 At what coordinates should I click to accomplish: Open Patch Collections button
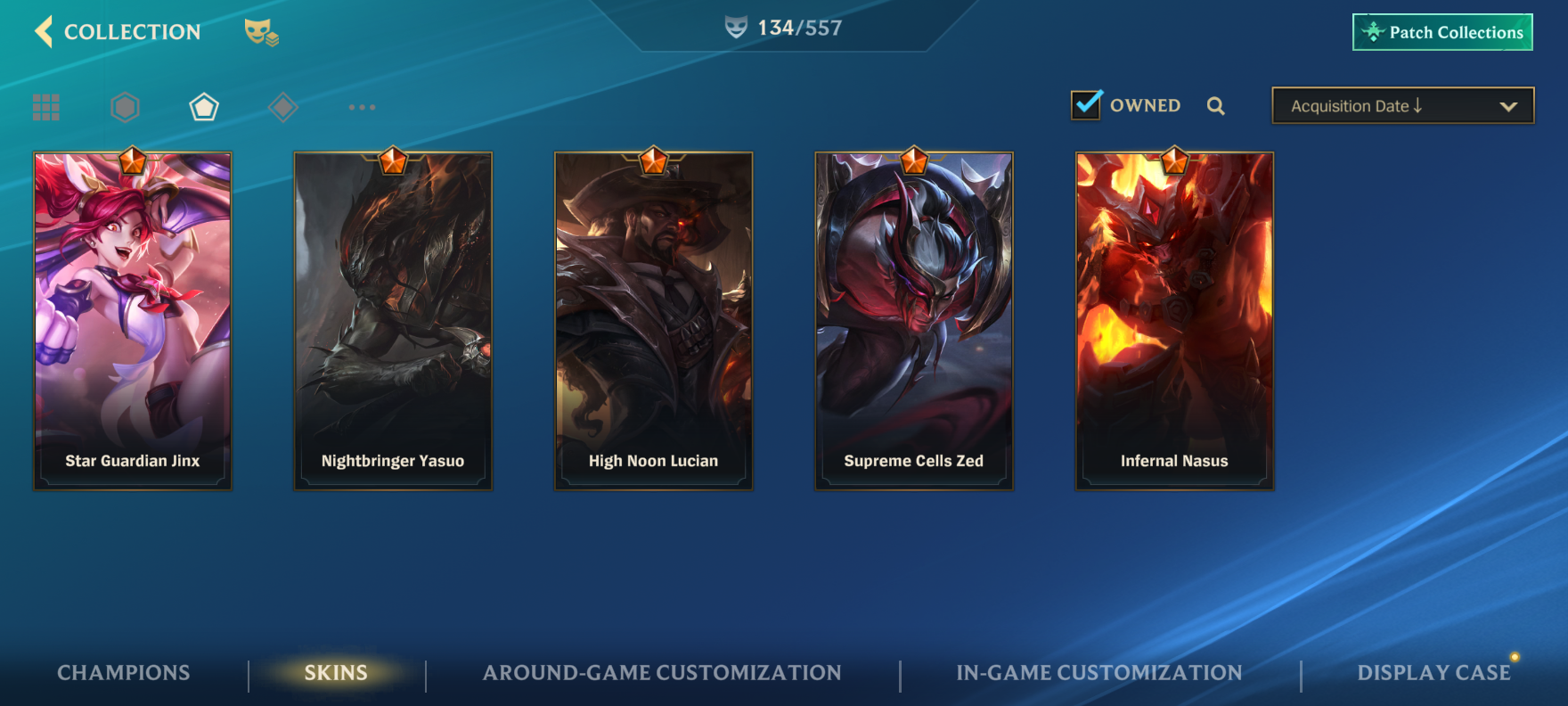coord(1442,32)
